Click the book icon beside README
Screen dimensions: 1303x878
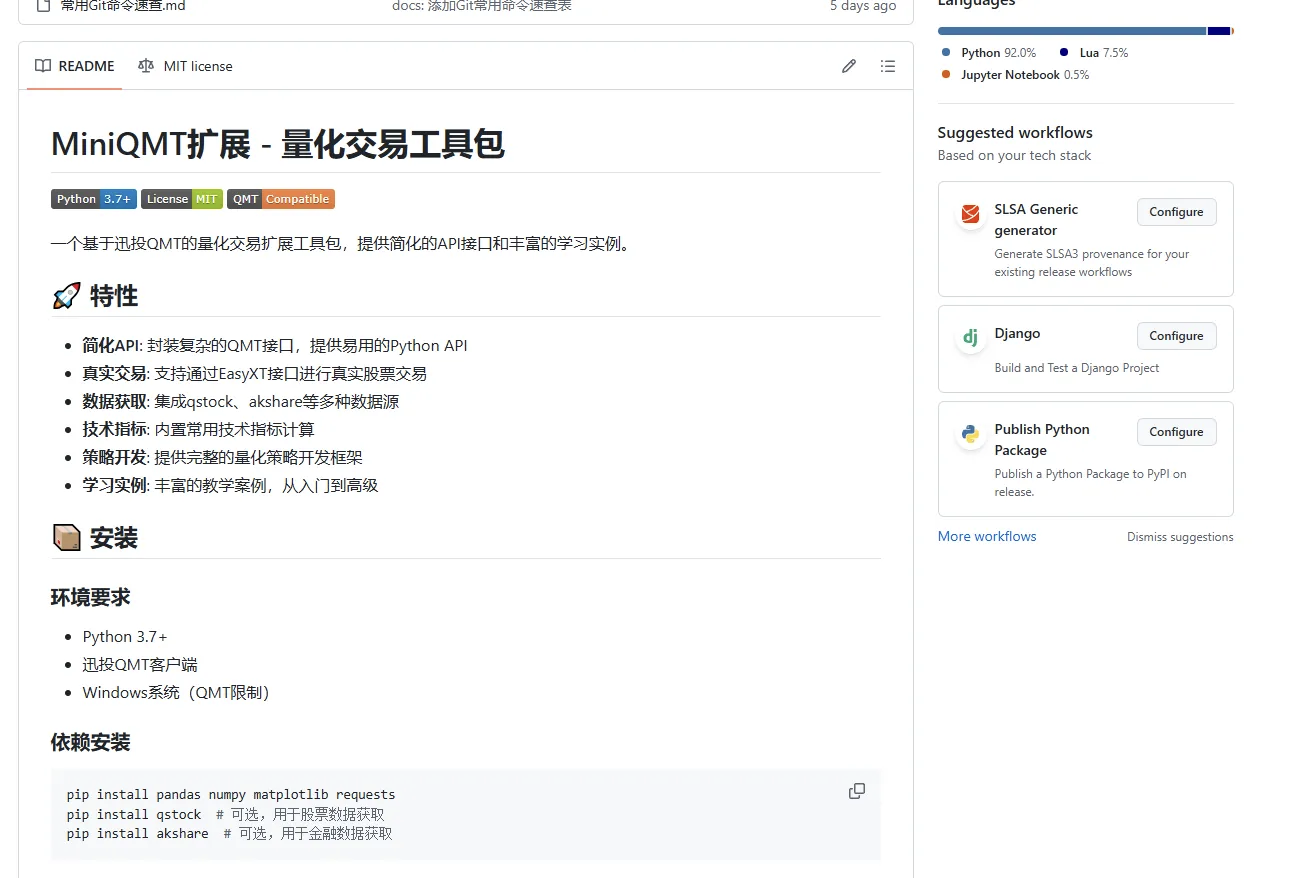[43, 65]
